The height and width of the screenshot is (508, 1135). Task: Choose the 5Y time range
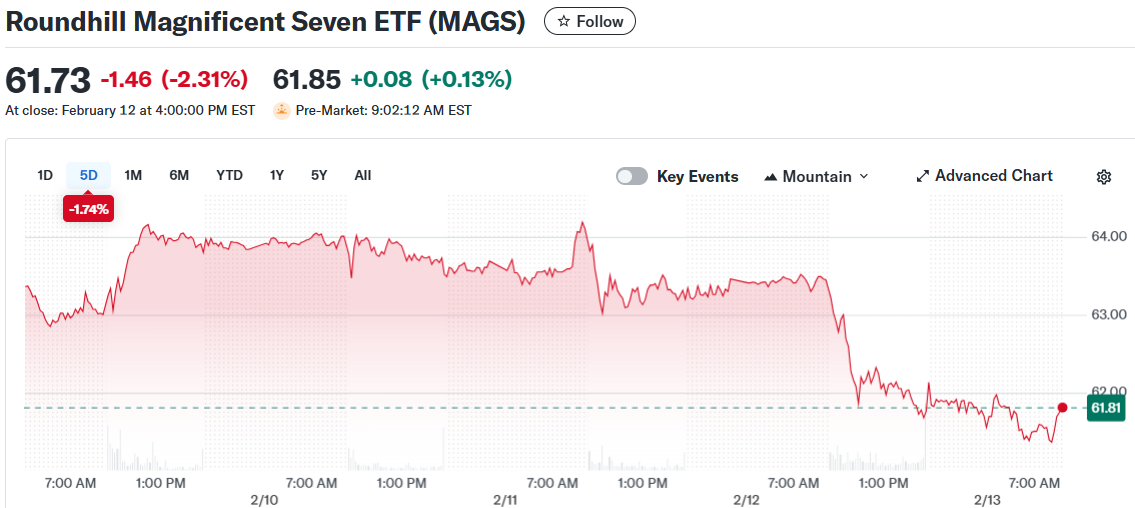319,175
